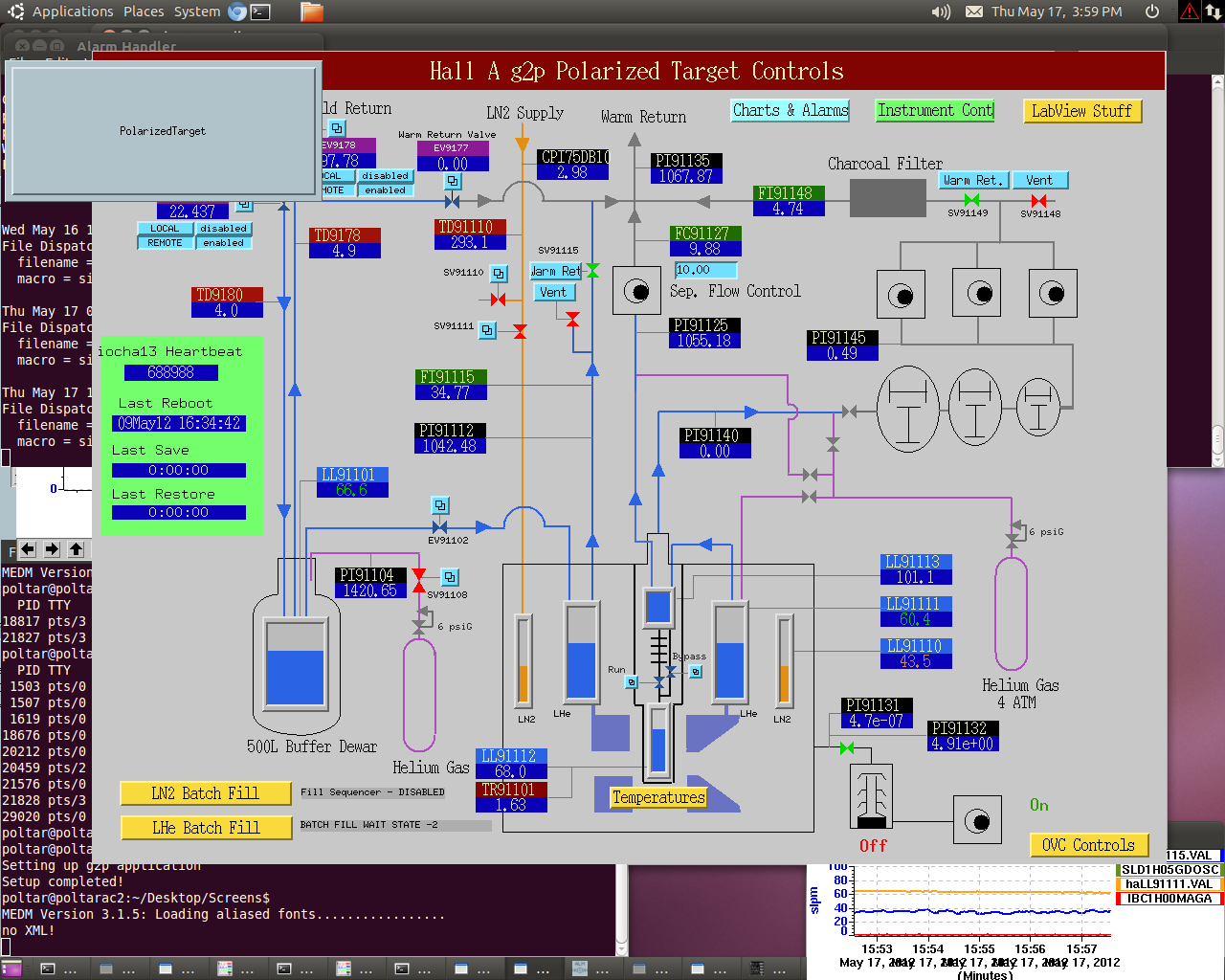Click the green SV91149 valve symbol
This screenshot has width=1225, height=980.
[971, 200]
